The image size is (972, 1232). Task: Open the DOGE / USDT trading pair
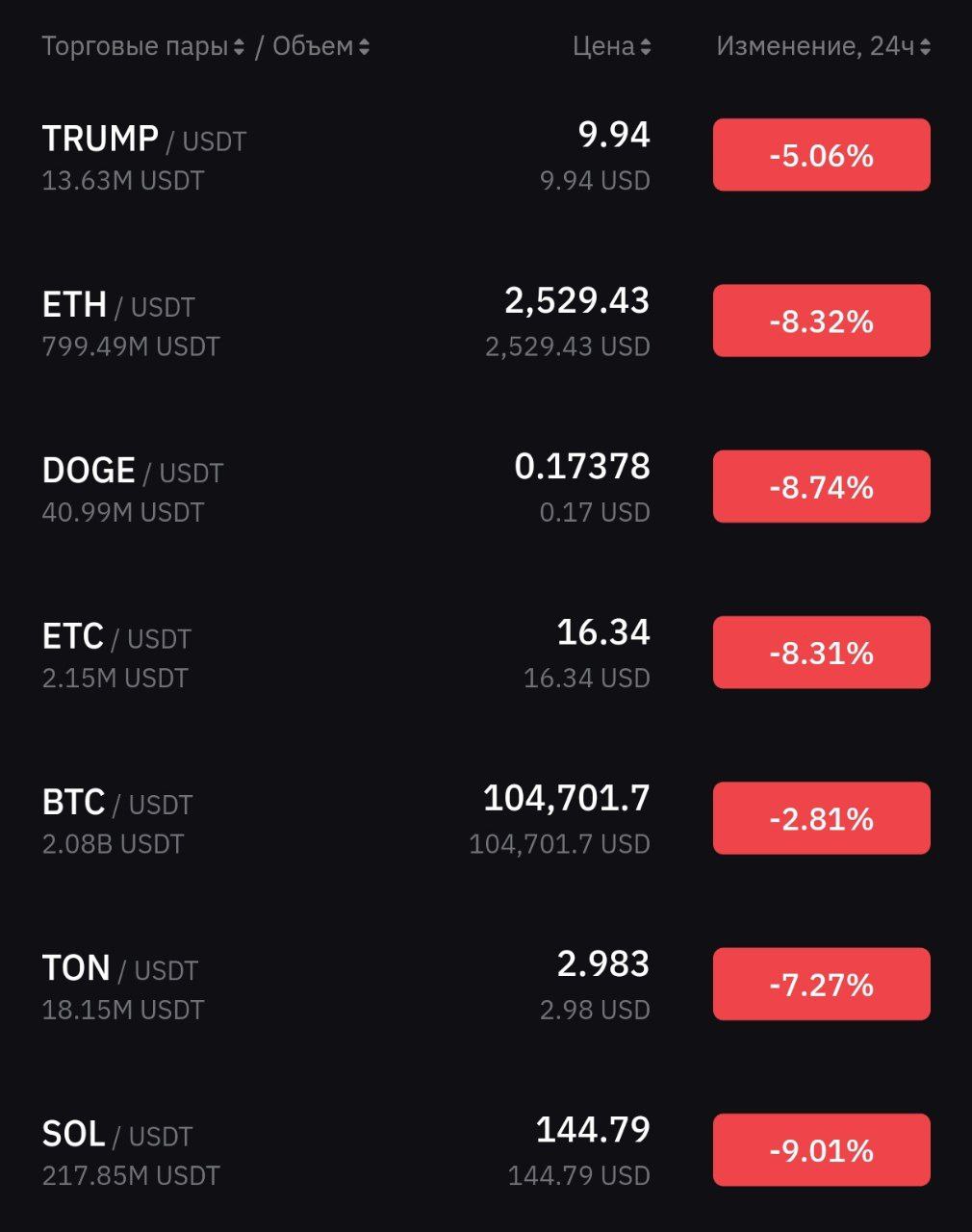click(486, 487)
